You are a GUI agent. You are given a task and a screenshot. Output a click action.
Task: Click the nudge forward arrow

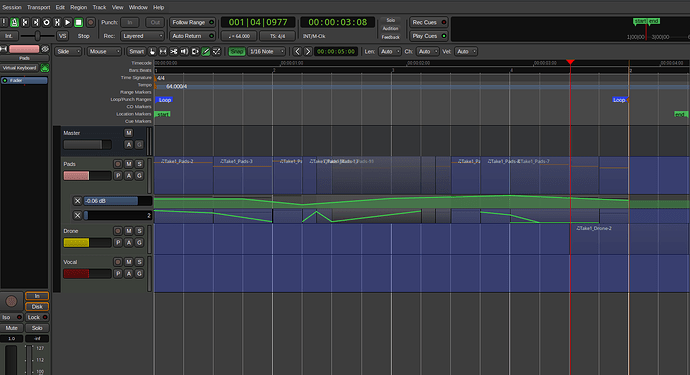308,51
